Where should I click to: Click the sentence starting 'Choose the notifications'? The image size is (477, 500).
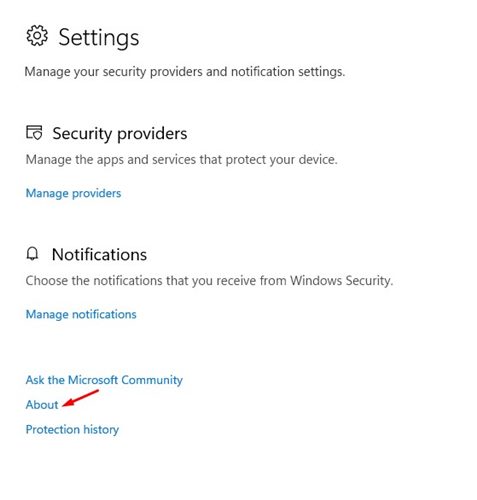pyautogui.click(x=209, y=281)
